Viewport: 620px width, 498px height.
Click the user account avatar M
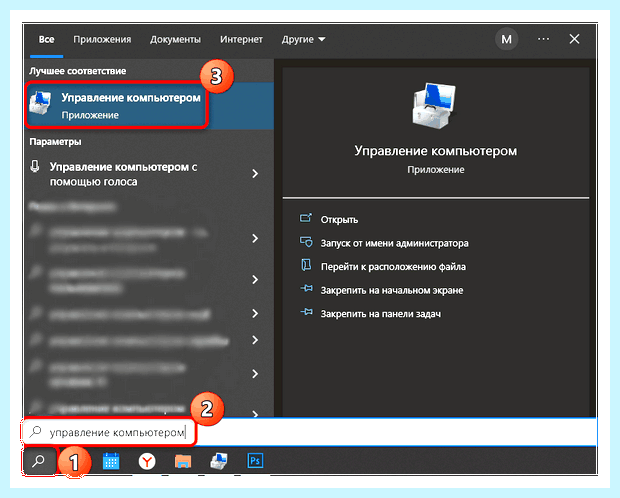coord(507,39)
